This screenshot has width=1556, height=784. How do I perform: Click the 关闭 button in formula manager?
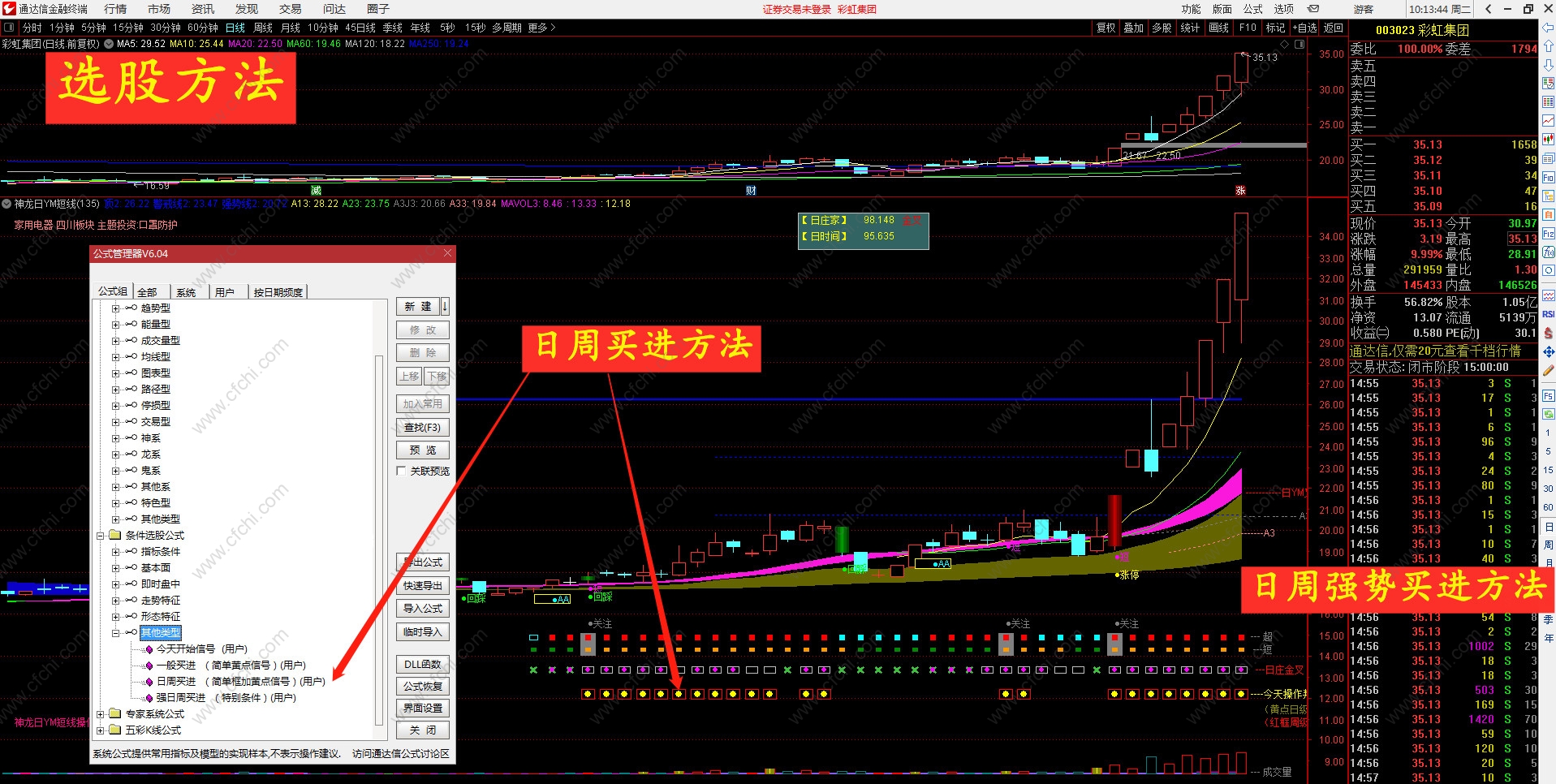[x=423, y=730]
